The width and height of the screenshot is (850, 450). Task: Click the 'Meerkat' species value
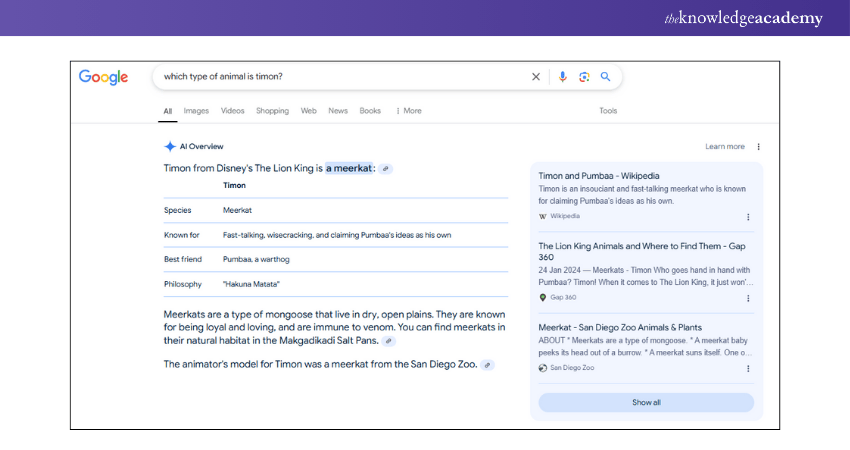(x=237, y=210)
